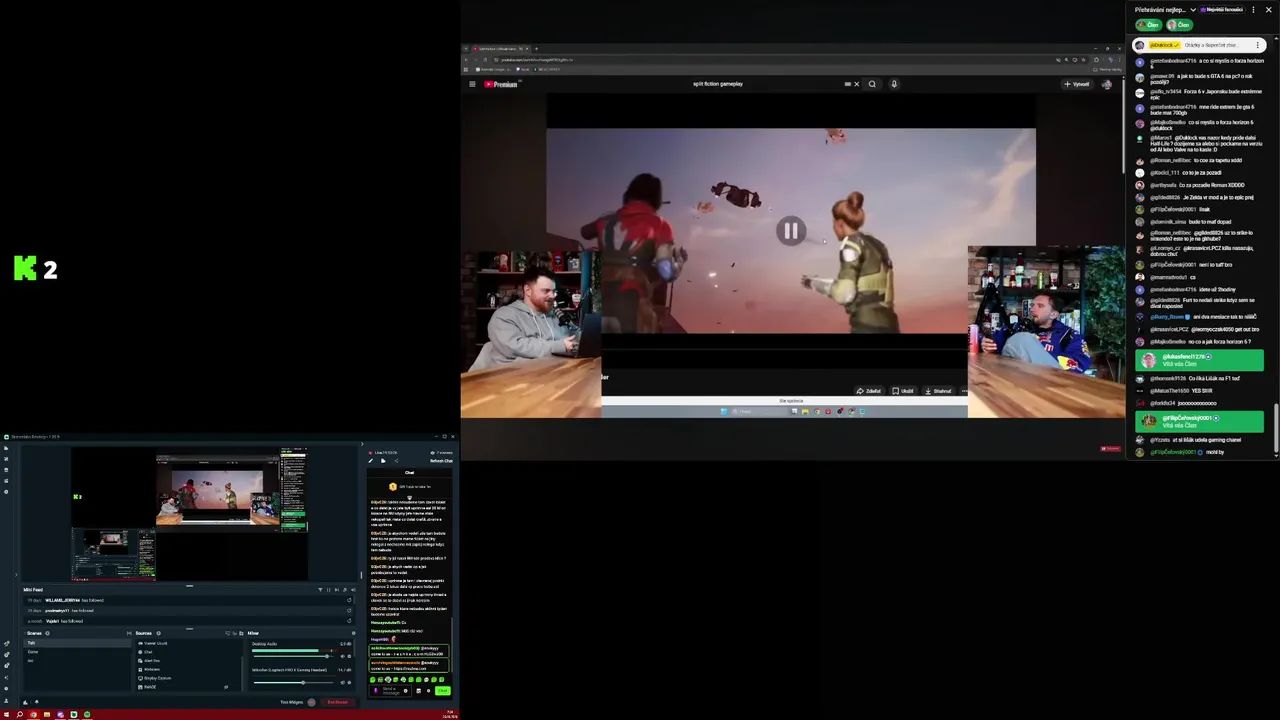Open the live chat mode dropdown chevron
Screen dimensions: 1280x720
click(x=1193, y=9)
